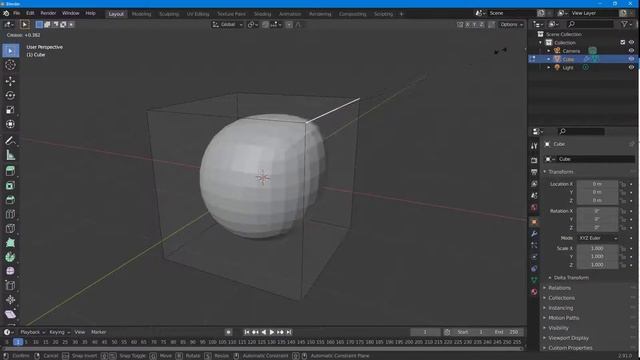The height and width of the screenshot is (360, 640).
Task: Add a new workspace with plus button
Action: (x=401, y=14)
